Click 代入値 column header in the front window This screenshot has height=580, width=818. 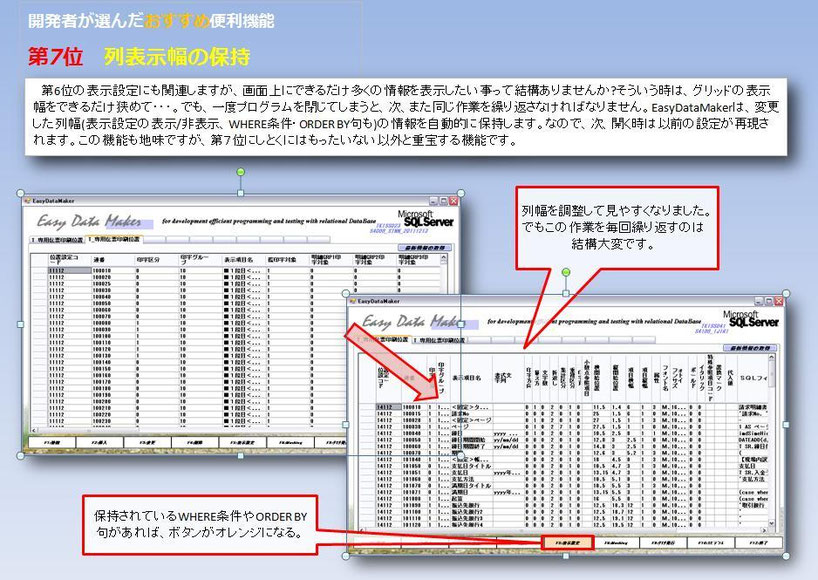(729, 378)
